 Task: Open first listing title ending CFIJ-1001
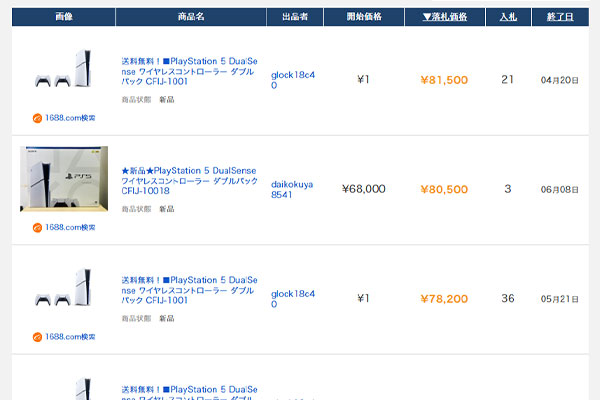188,69
